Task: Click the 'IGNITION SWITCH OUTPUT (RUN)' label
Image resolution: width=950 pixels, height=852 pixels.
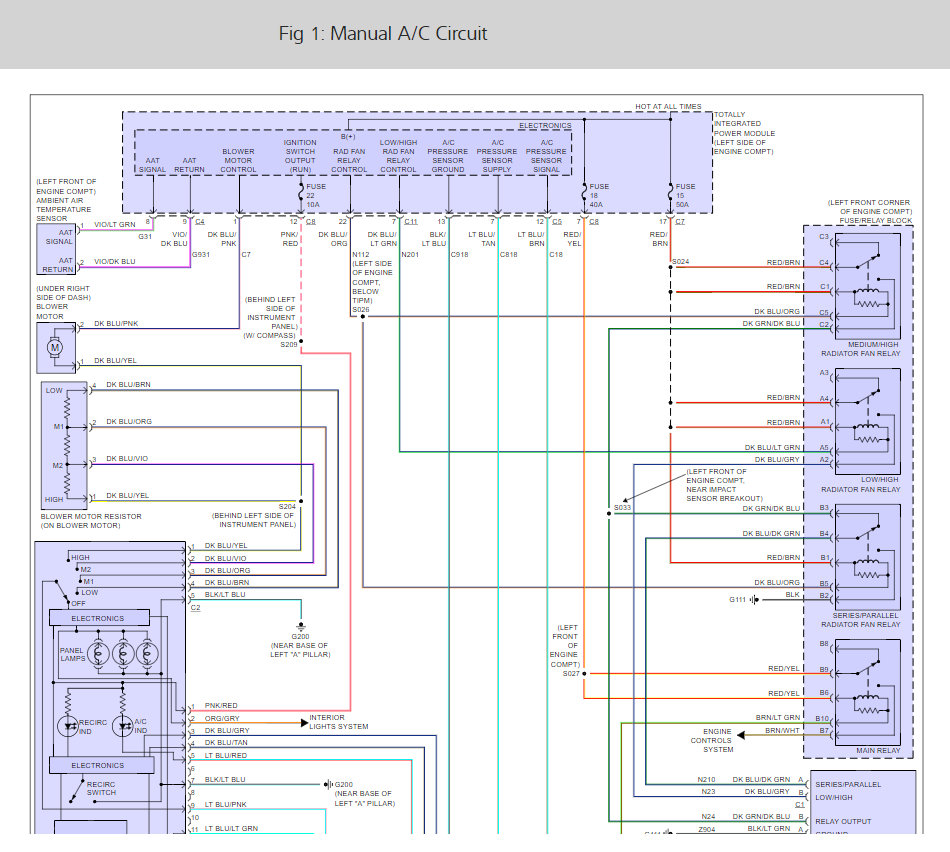Action: click(x=300, y=156)
